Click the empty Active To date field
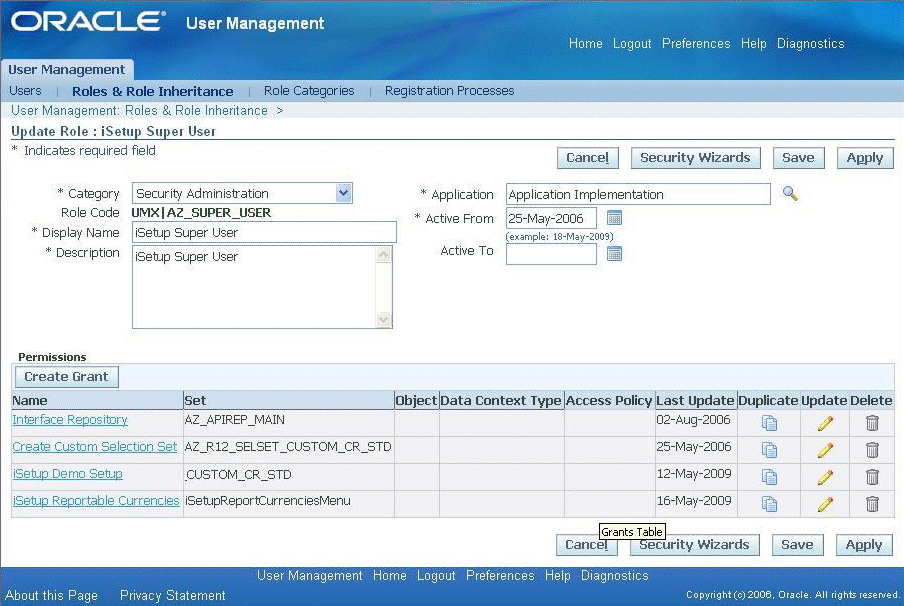The height and width of the screenshot is (606, 904). pyautogui.click(x=551, y=254)
